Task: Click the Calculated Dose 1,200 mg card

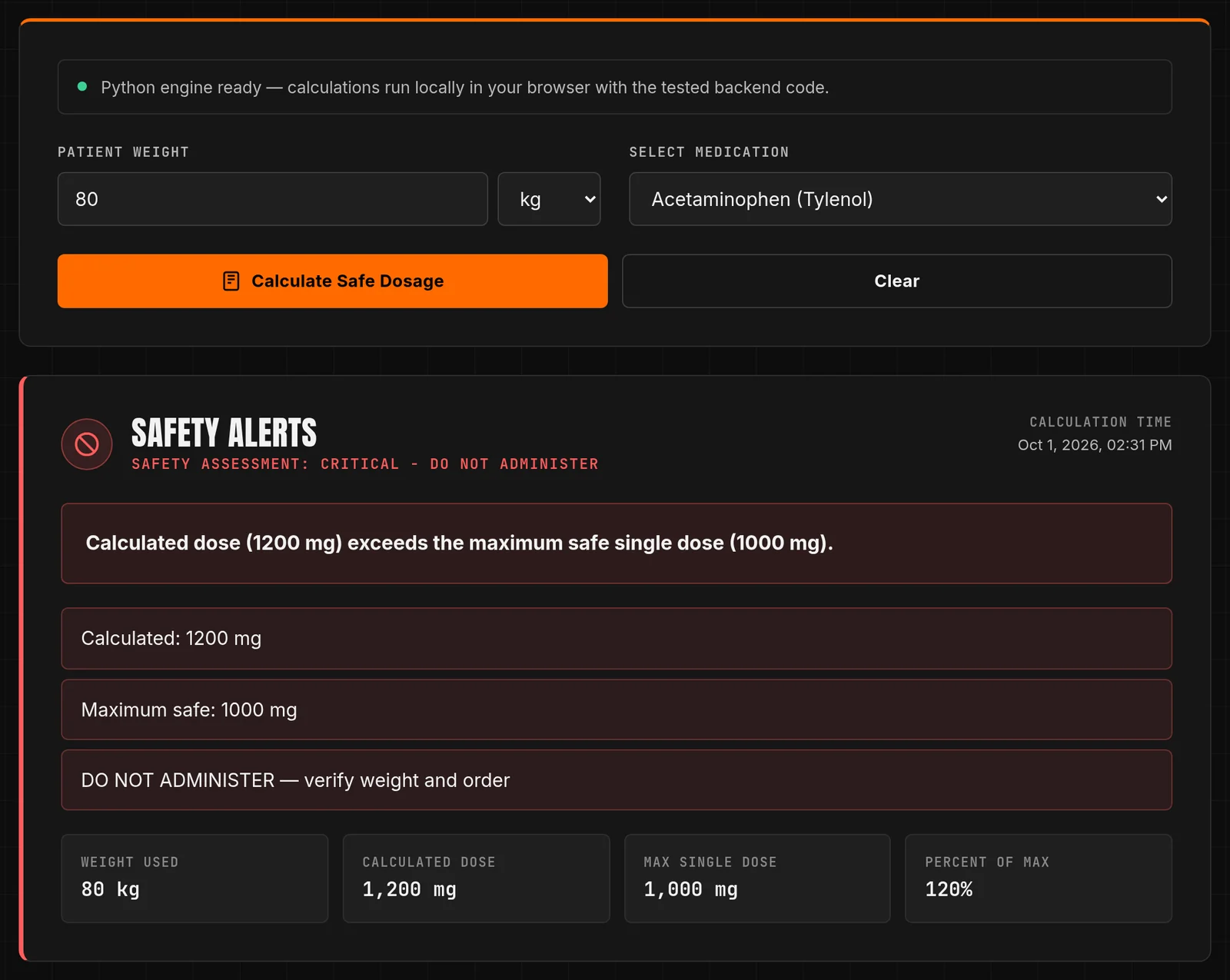Action: point(476,879)
